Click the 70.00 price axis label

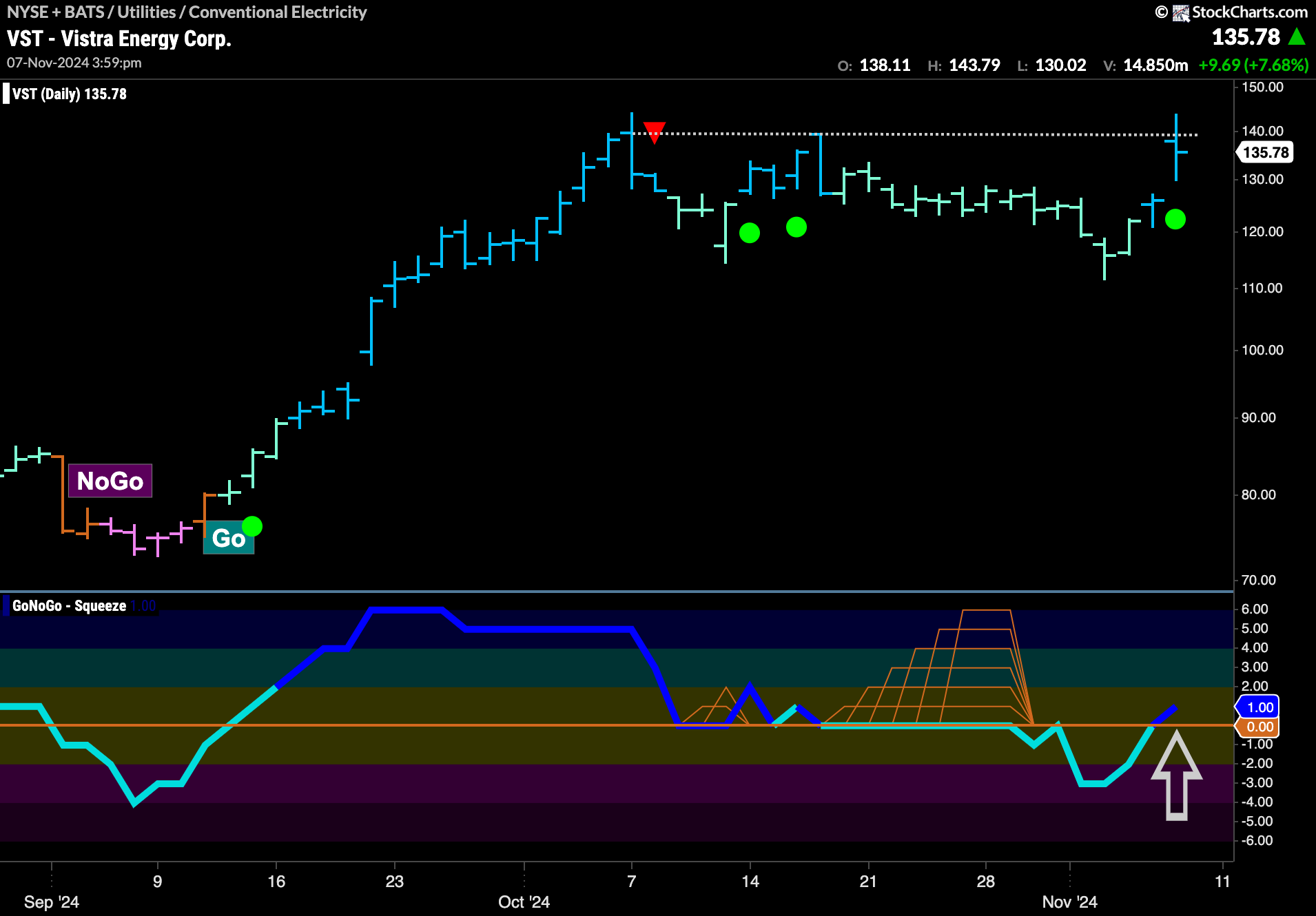tap(1259, 580)
